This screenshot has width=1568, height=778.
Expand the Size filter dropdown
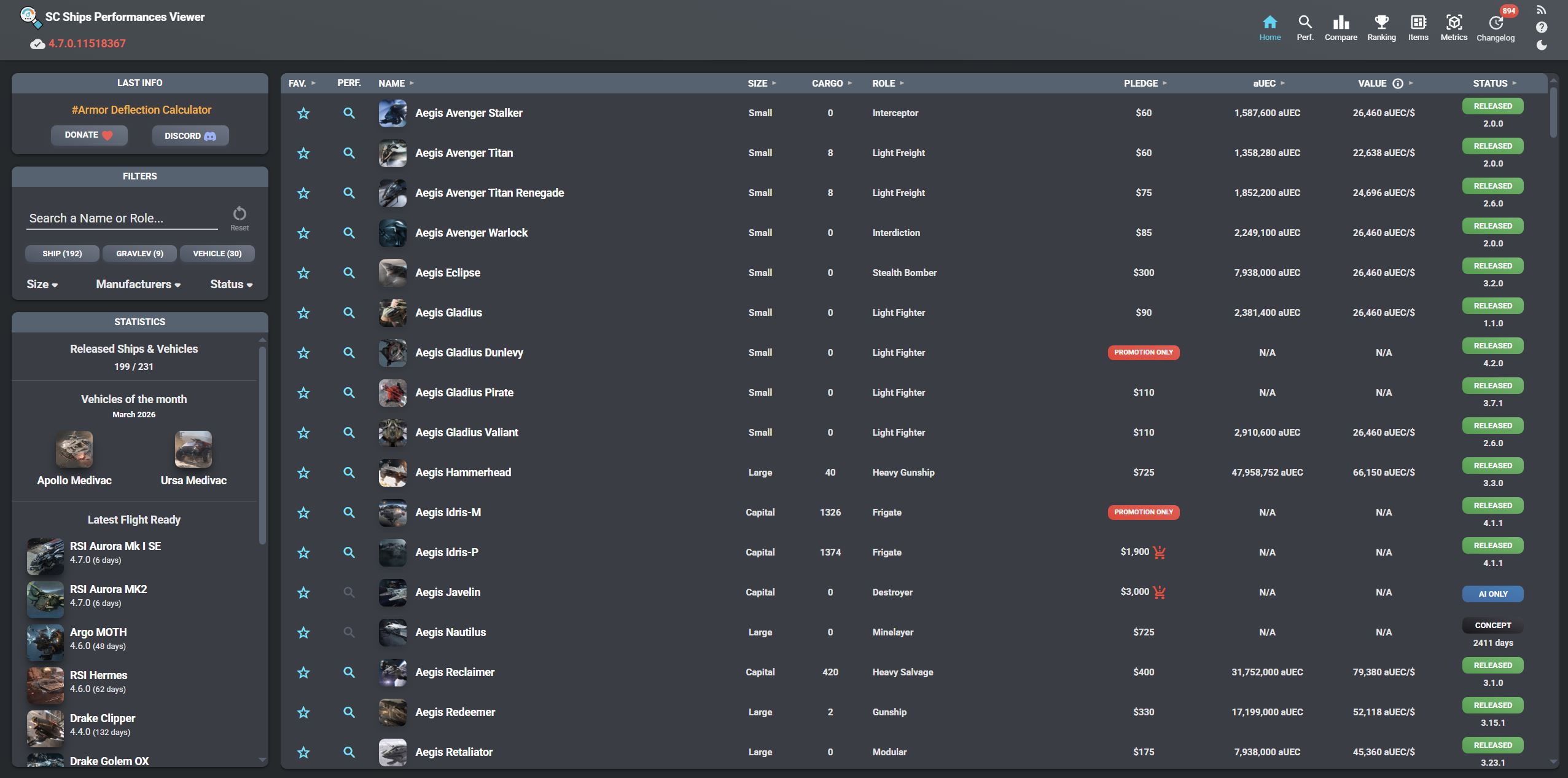[x=42, y=284]
